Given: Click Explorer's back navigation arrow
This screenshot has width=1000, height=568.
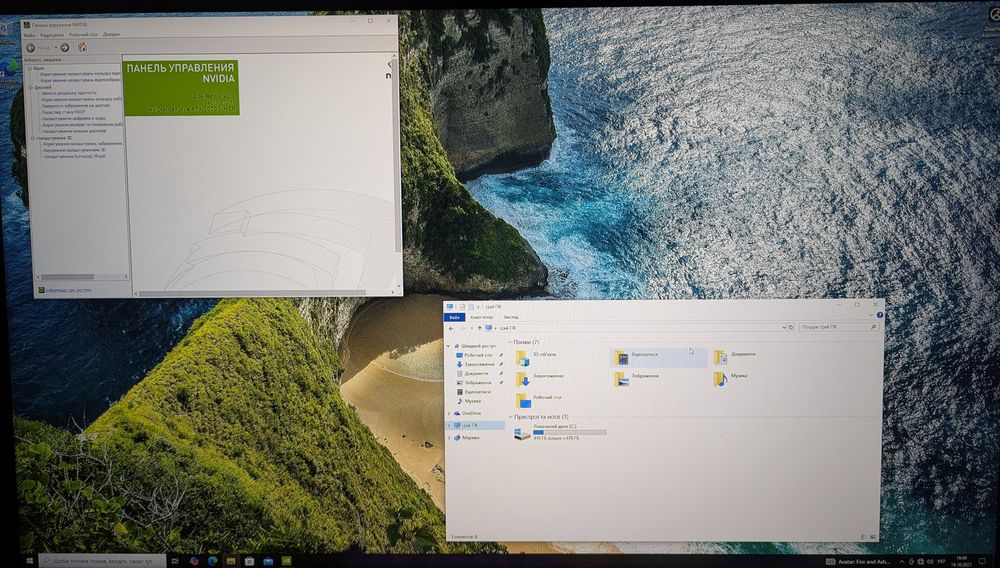Looking at the screenshot, I should pos(452,328).
